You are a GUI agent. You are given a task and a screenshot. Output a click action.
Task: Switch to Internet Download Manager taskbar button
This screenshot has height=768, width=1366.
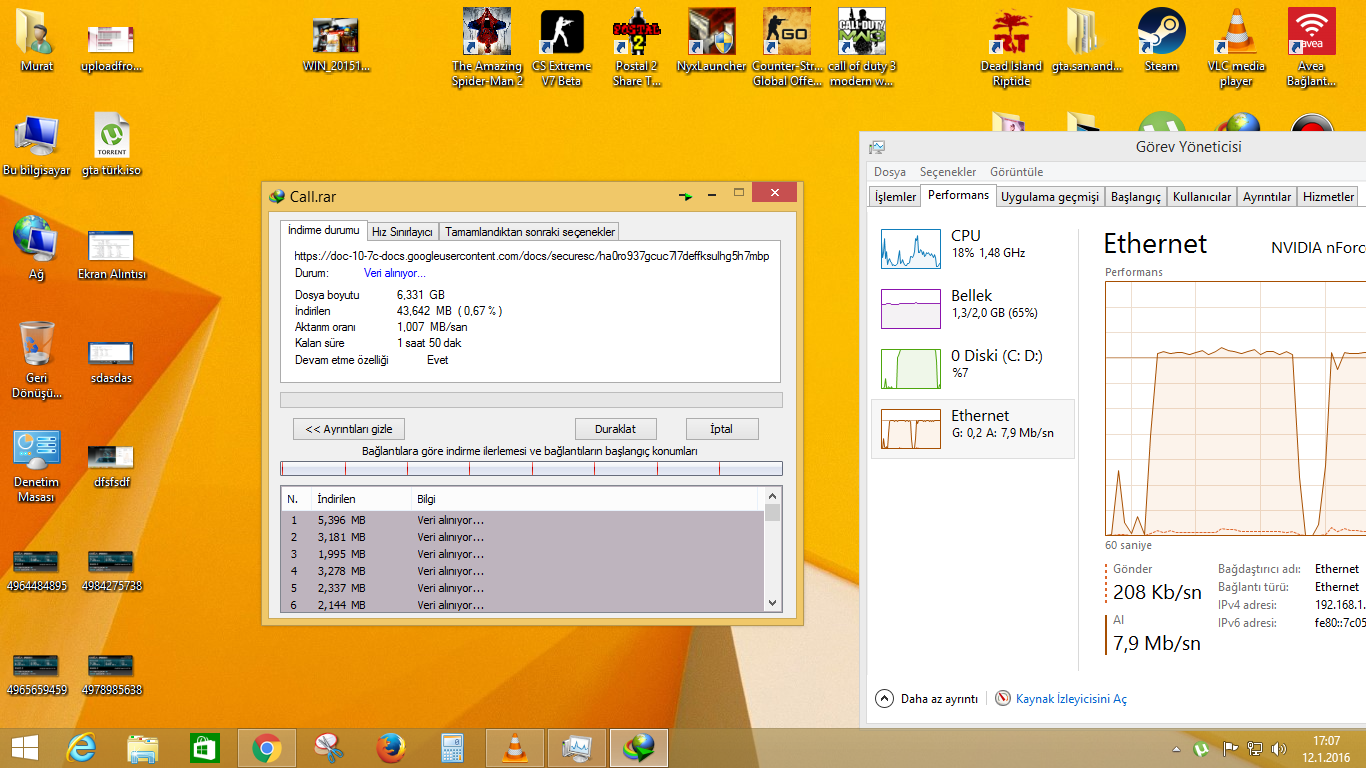639,748
